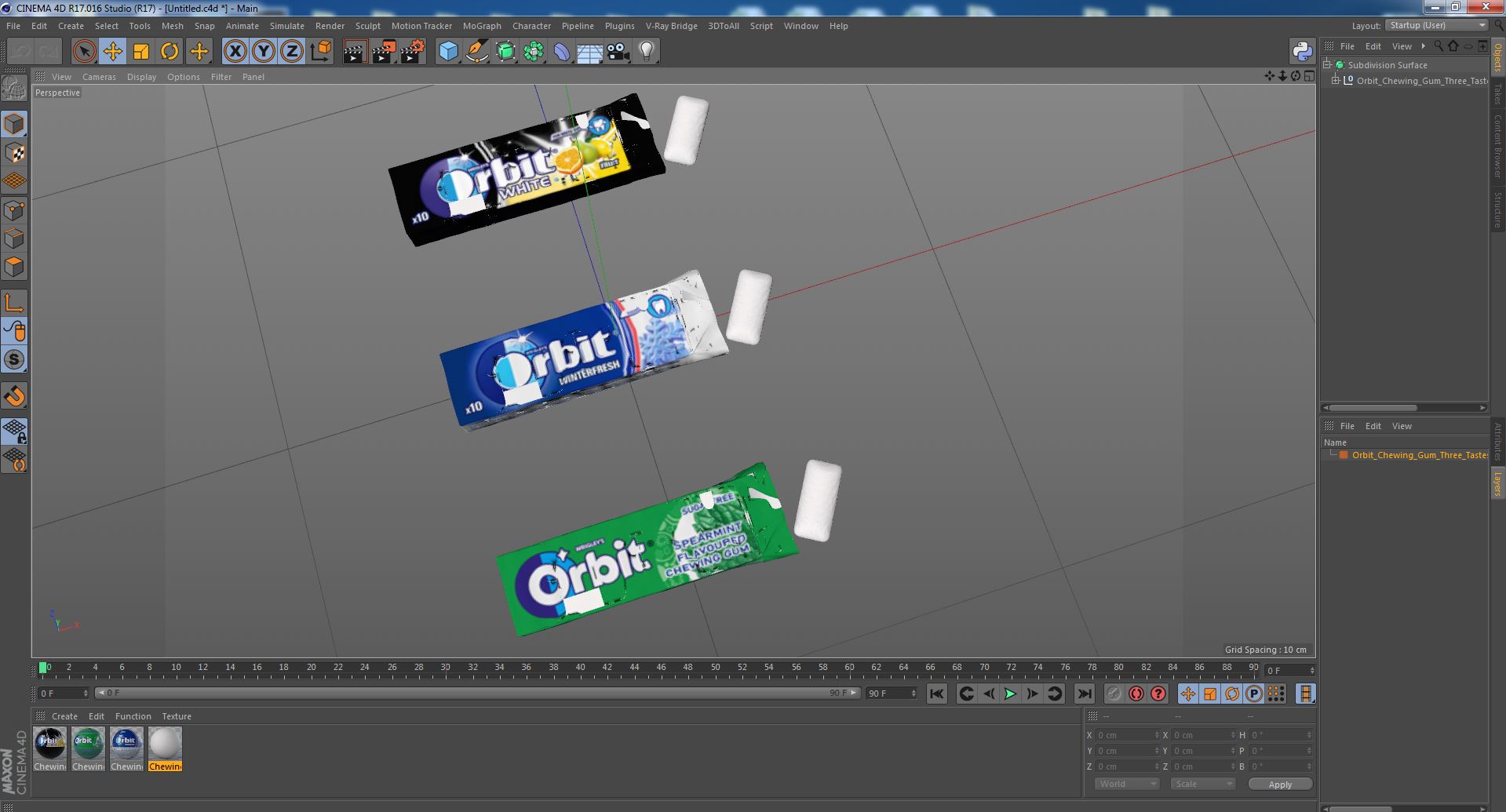Add a floor environment object
This screenshot has height=812, width=1506.
(x=590, y=52)
